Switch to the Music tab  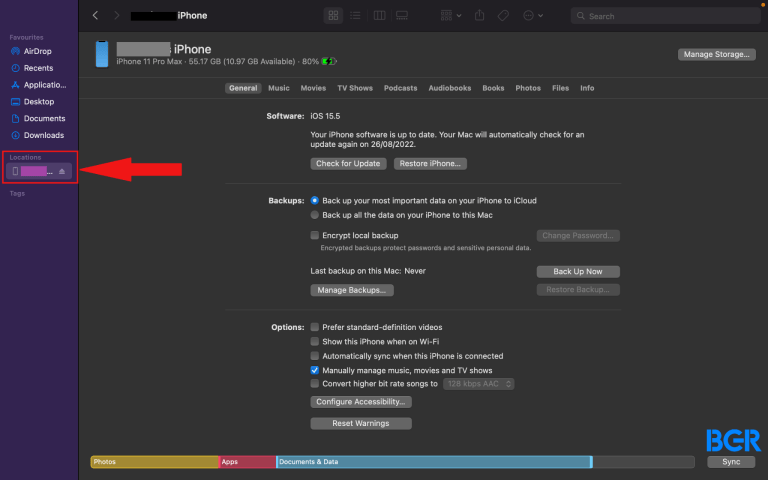click(279, 88)
